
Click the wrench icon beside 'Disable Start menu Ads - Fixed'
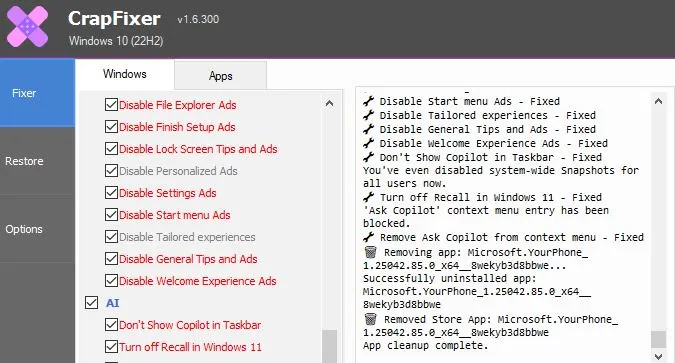[x=368, y=101]
